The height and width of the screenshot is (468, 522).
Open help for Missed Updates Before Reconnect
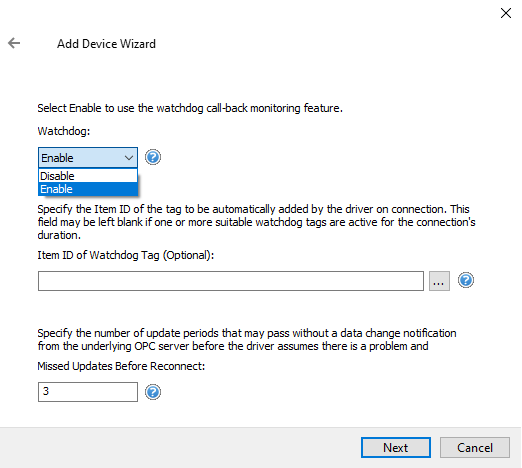153,392
